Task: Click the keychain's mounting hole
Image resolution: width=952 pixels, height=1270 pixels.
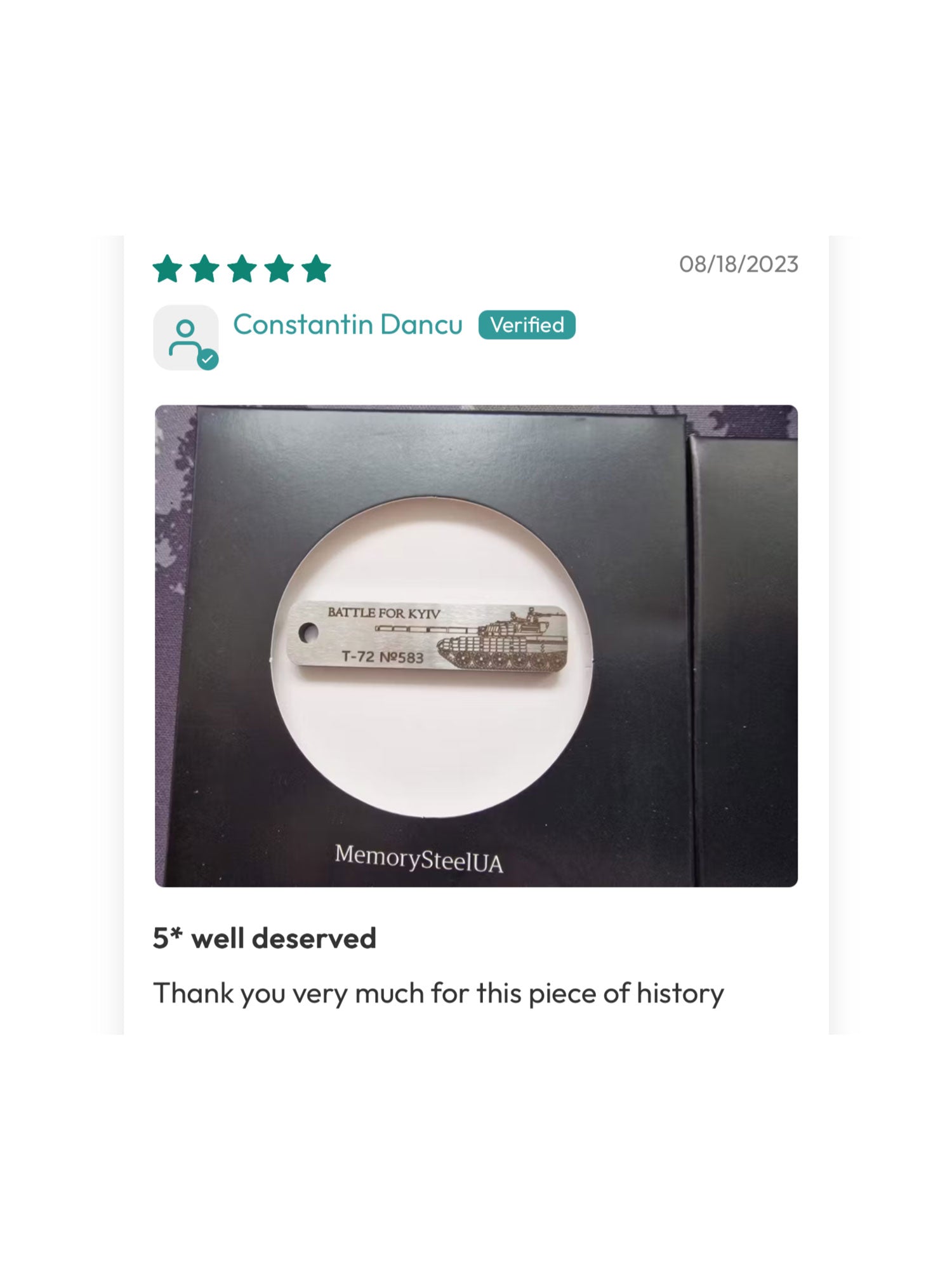Action: pyautogui.click(x=308, y=632)
